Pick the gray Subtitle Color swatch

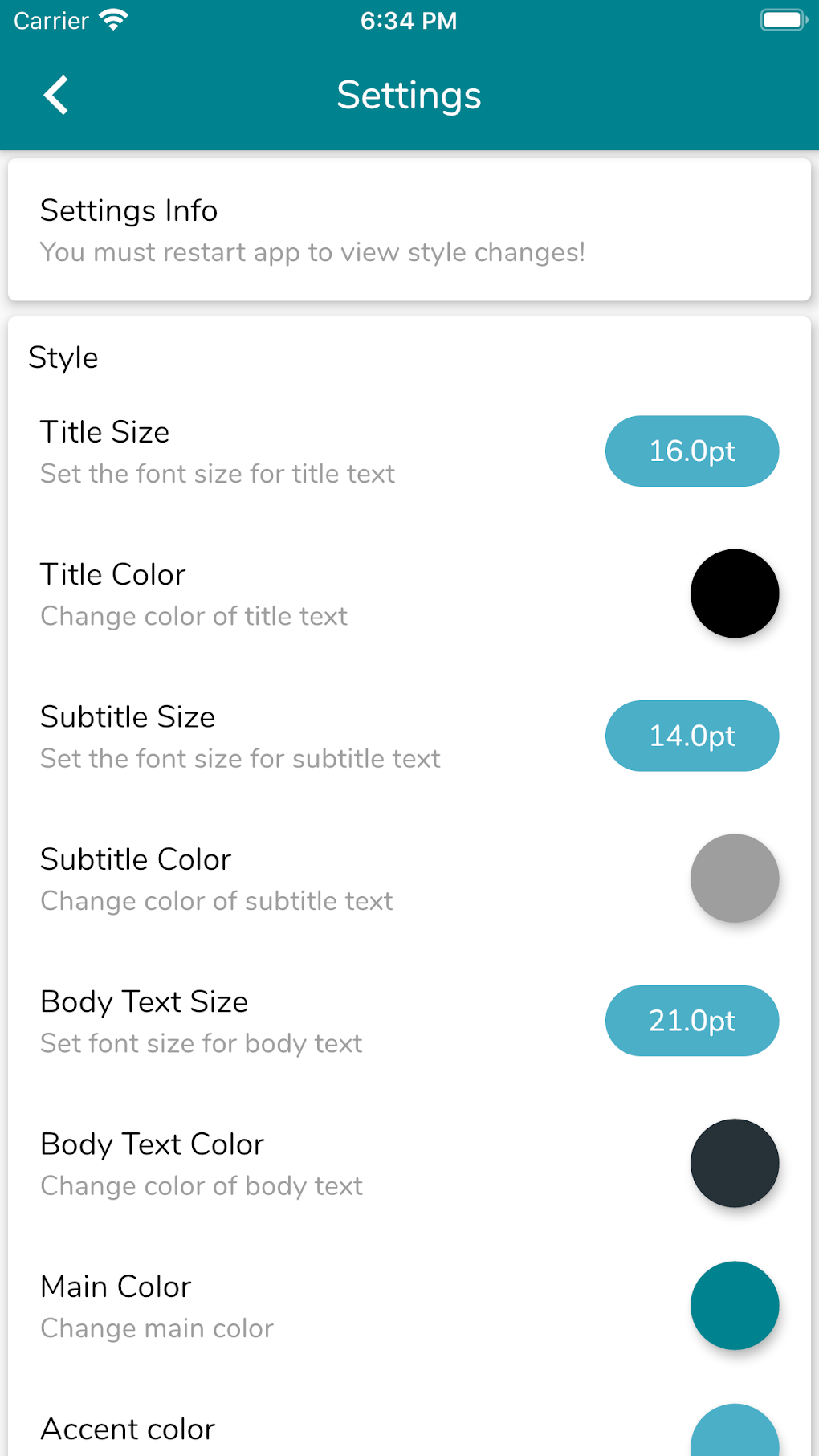point(734,878)
